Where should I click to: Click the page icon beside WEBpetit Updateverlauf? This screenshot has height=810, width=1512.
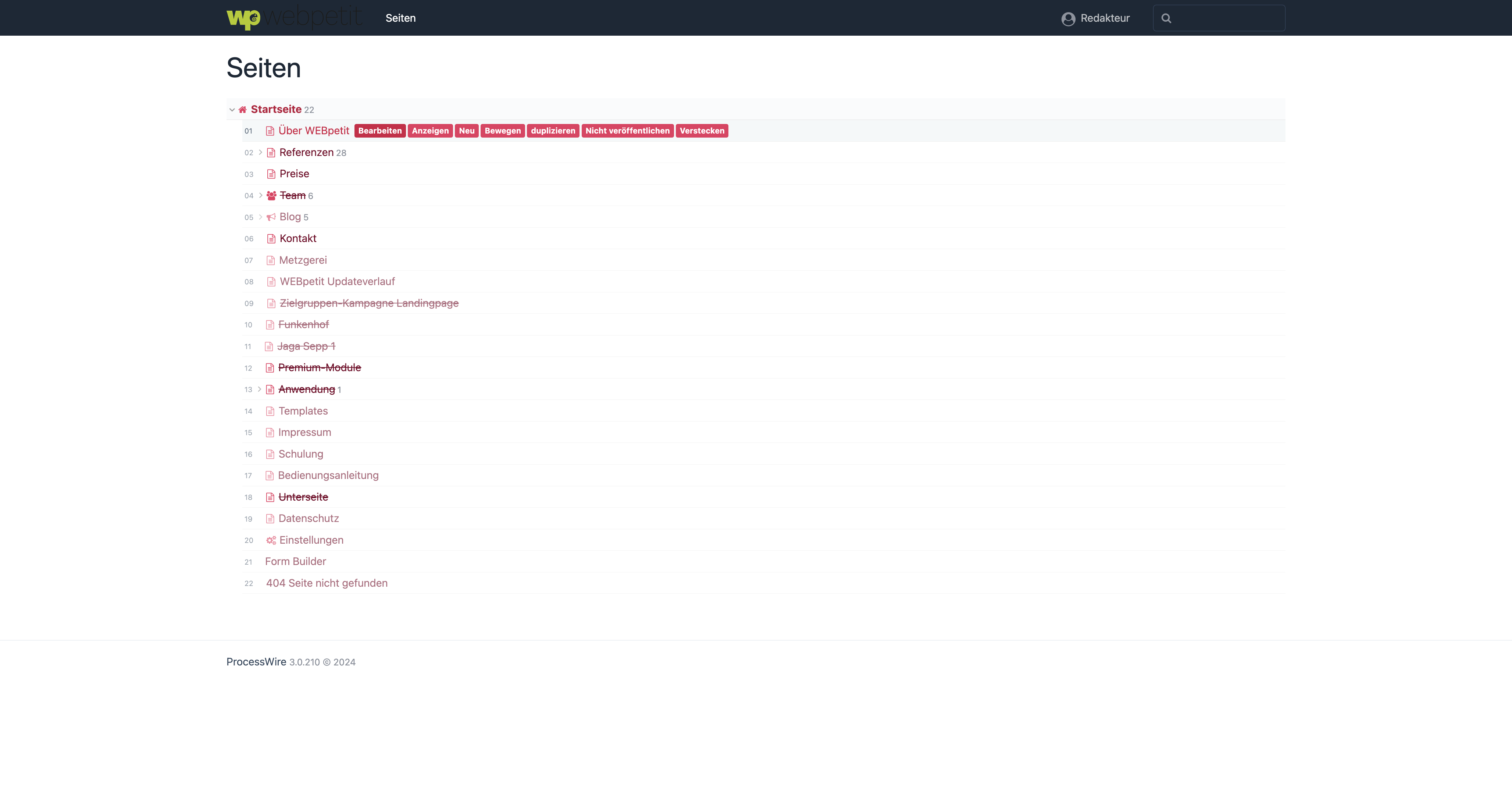(x=271, y=282)
